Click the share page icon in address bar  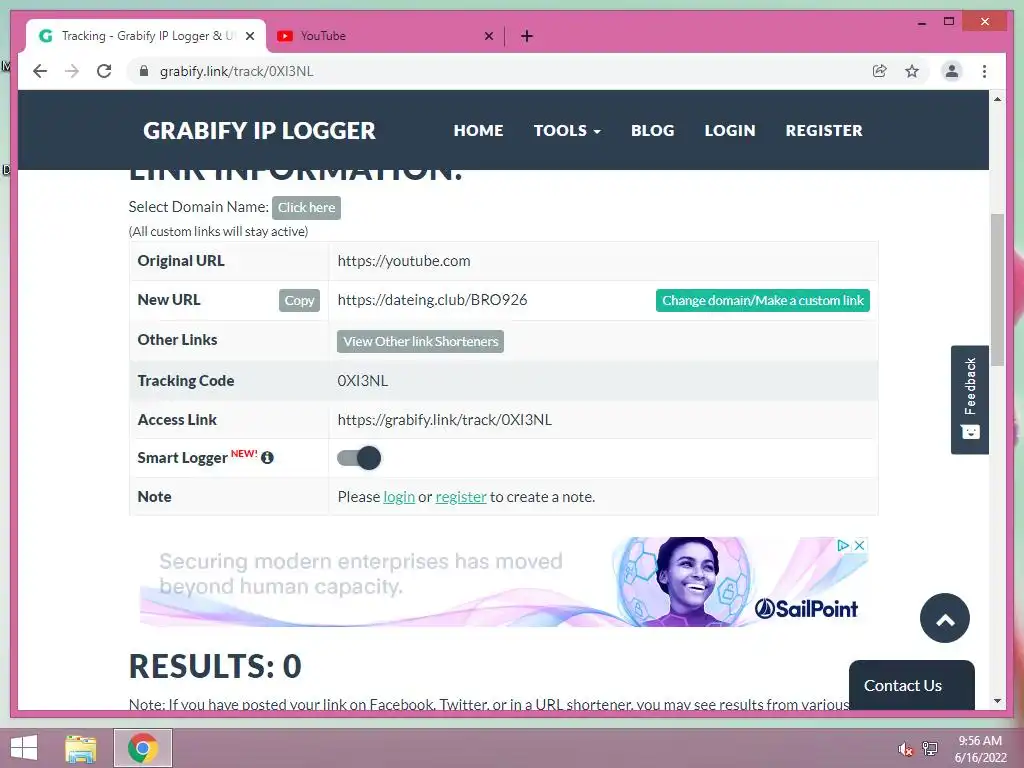(880, 71)
